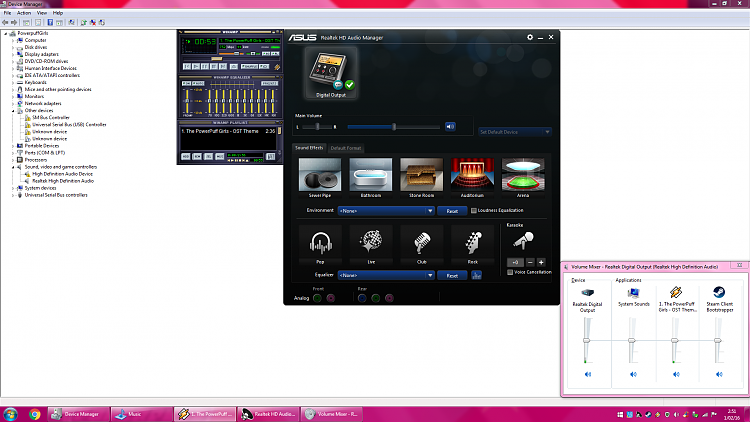
Task: Click scan for hardware changes toolbar icon
Action: [71, 22]
